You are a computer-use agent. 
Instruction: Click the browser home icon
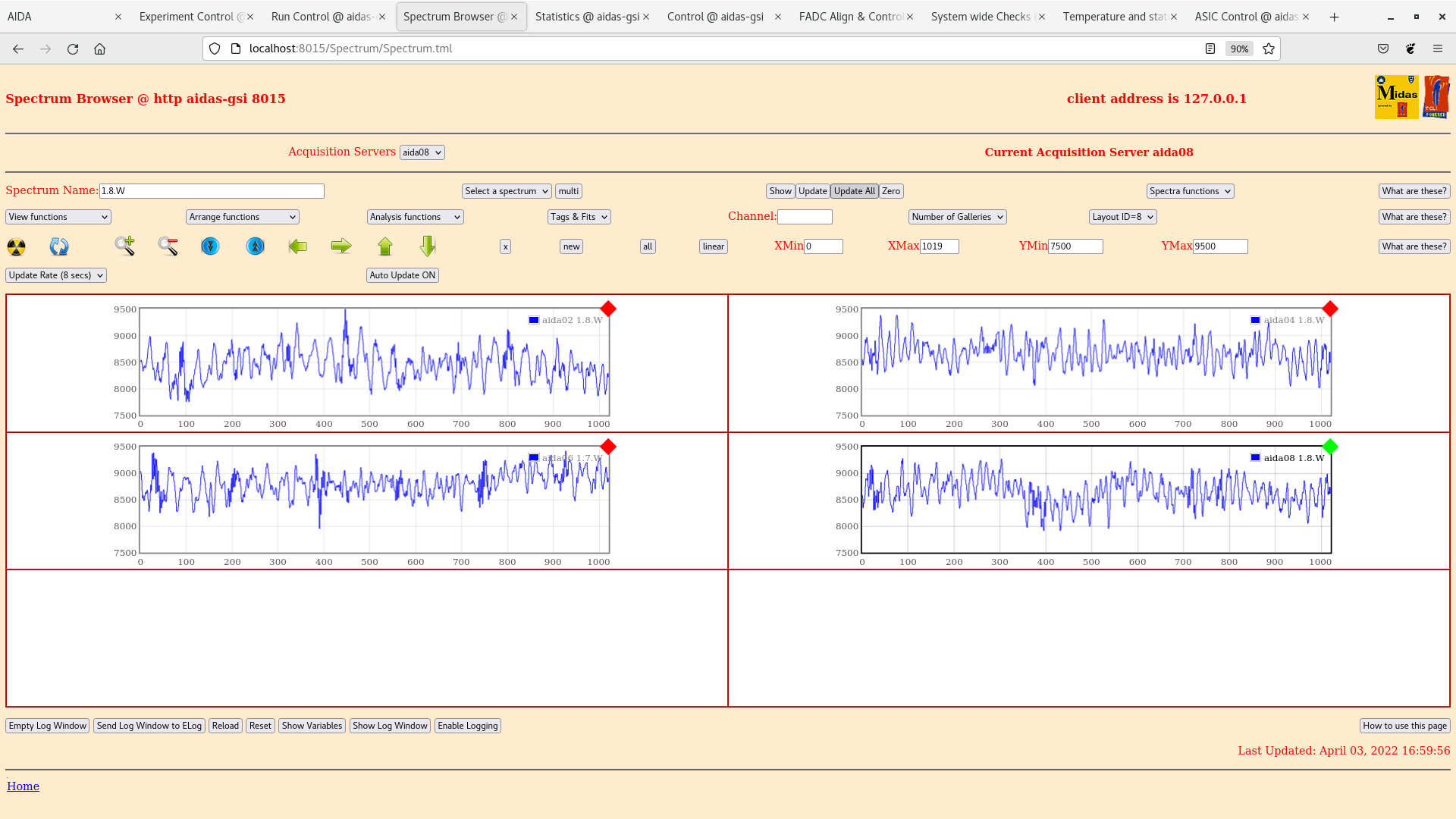pyautogui.click(x=99, y=49)
